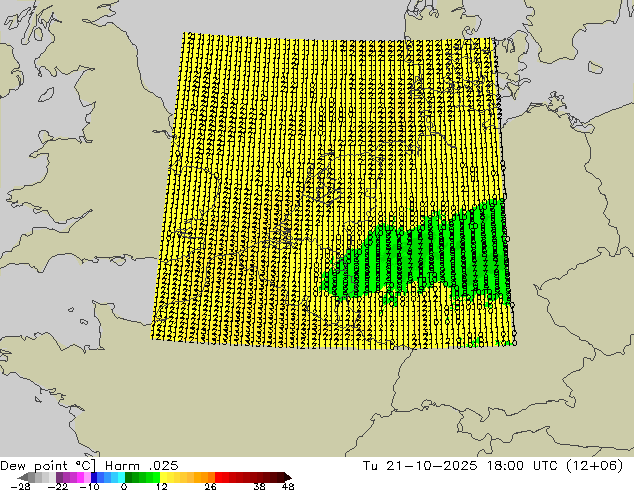Click the 12 legend value
This screenshot has width=634, height=490.
pyautogui.click(x=162, y=486)
